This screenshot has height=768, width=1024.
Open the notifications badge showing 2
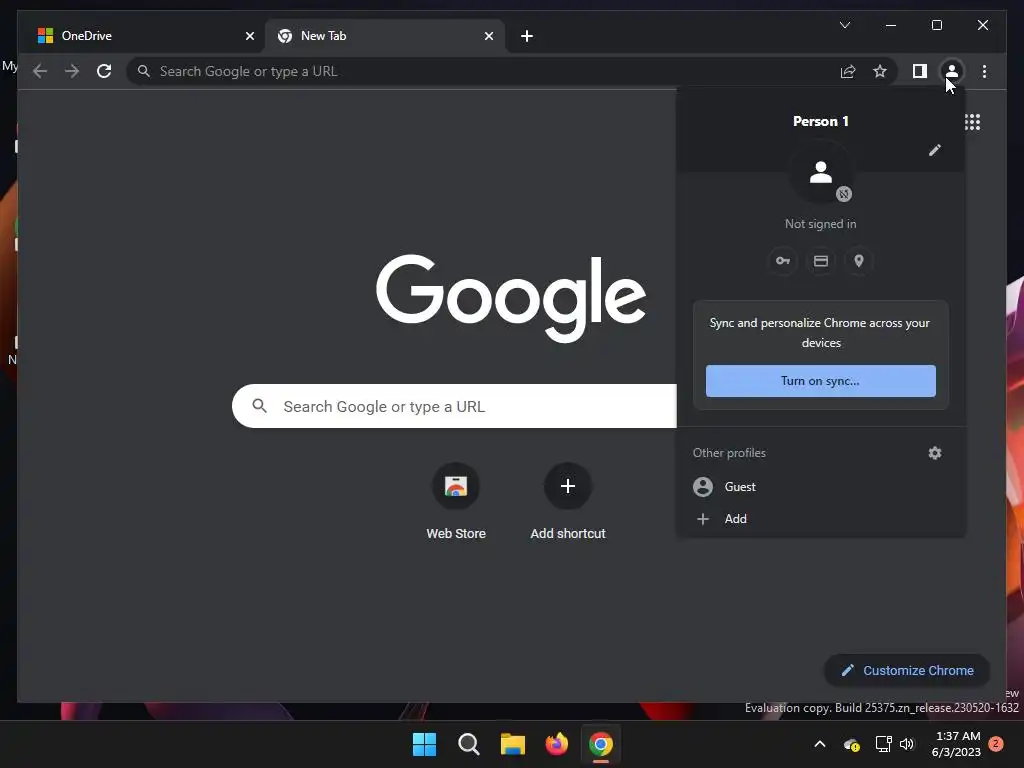pyautogui.click(x=996, y=744)
